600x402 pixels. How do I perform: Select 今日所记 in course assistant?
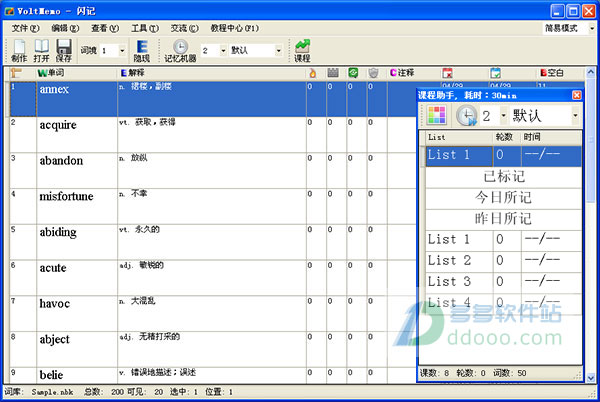[x=503, y=198]
